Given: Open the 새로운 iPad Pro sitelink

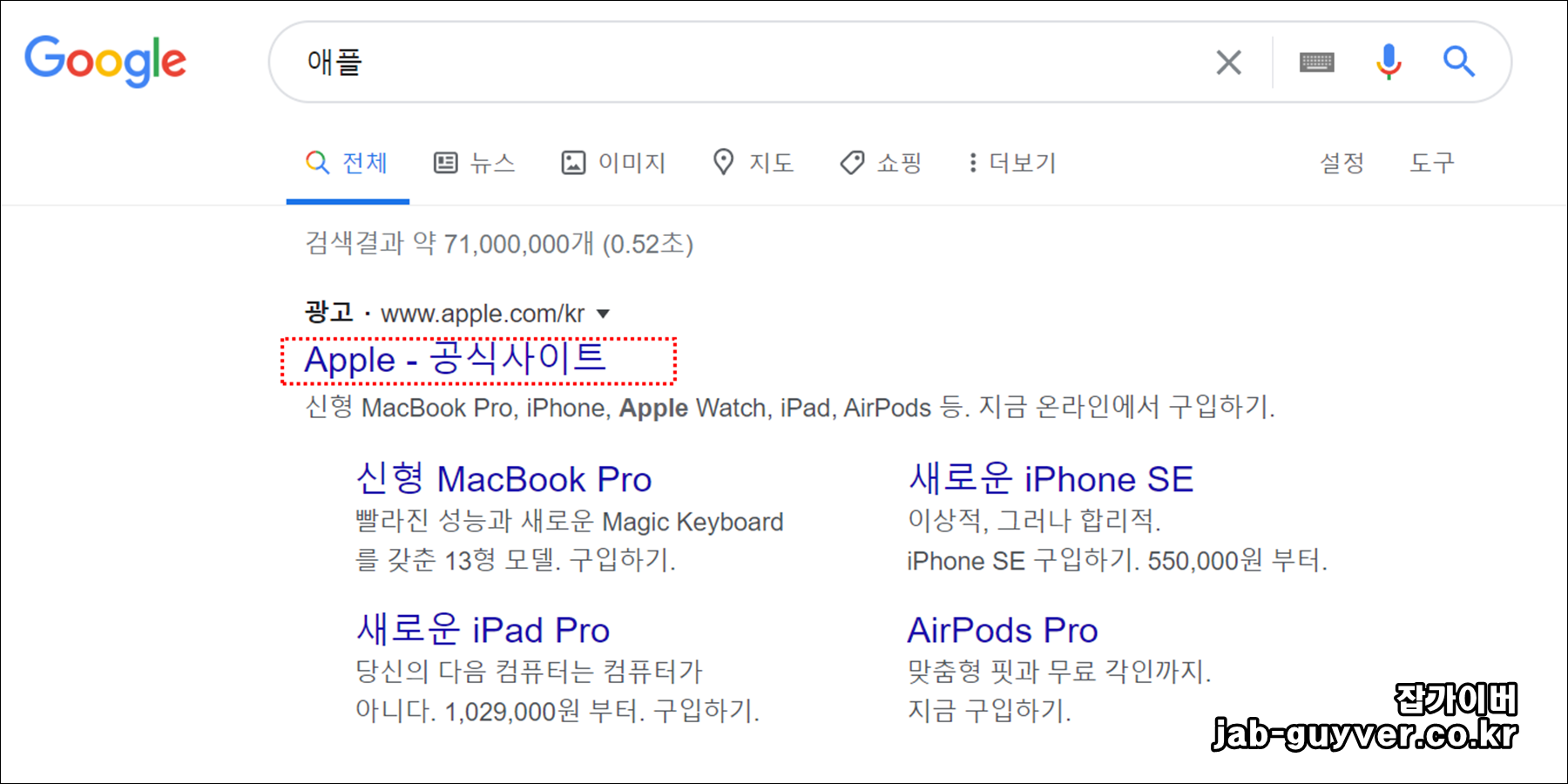Looking at the screenshot, I should [x=483, y=630].
